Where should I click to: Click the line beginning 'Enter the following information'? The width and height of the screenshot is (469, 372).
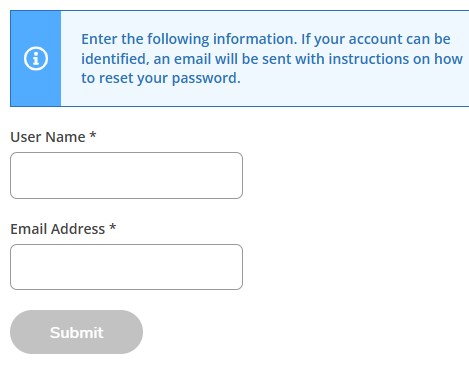[x=266, y=39]
